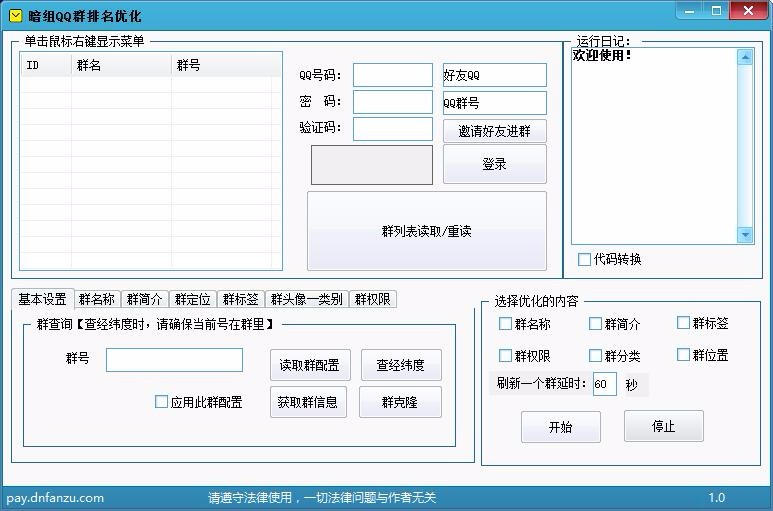773x511 pixels.
Task: Focus the 密码 input field
Action: click(393, 102)
